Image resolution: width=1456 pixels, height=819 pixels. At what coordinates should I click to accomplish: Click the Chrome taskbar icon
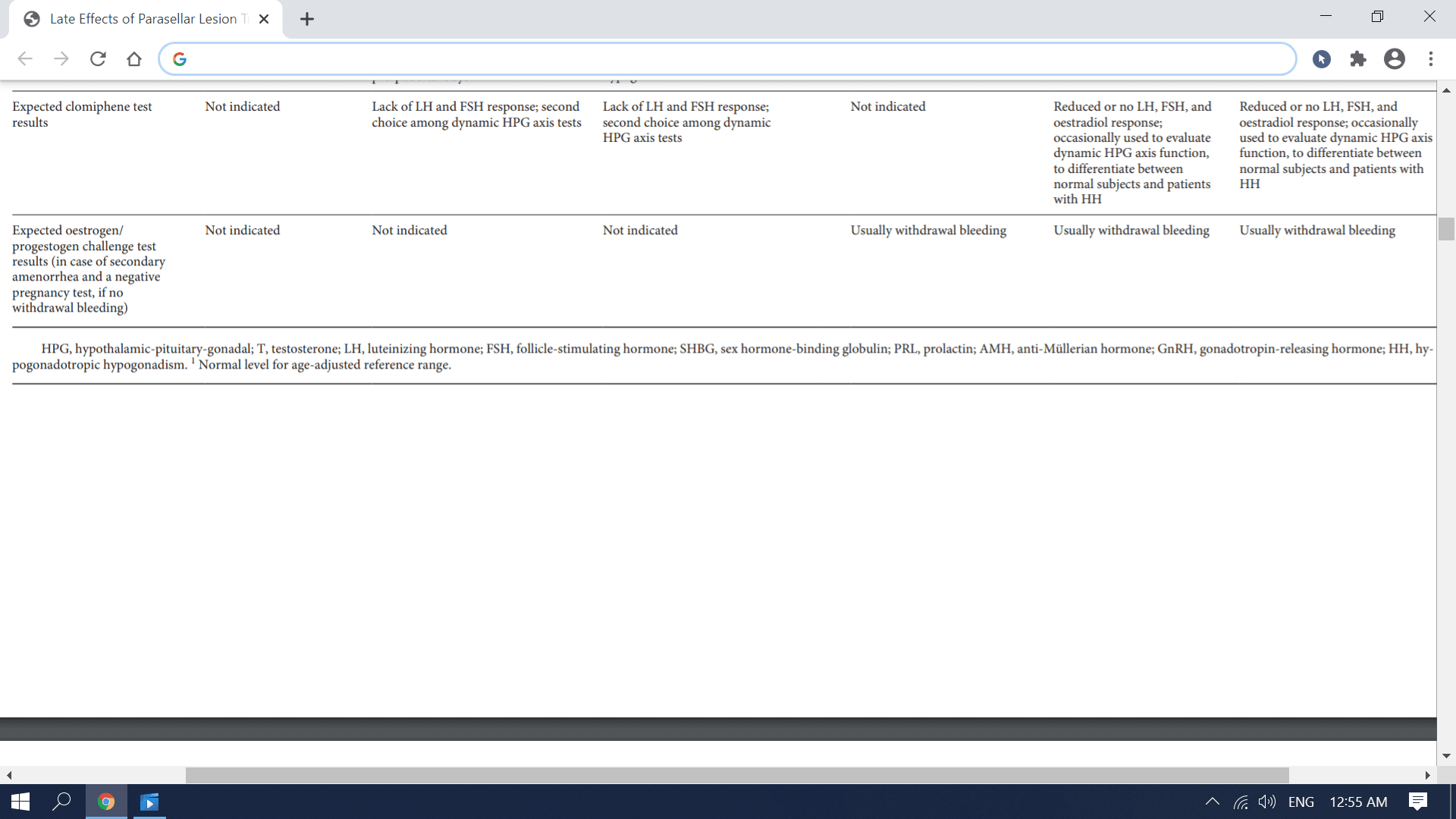106,802
